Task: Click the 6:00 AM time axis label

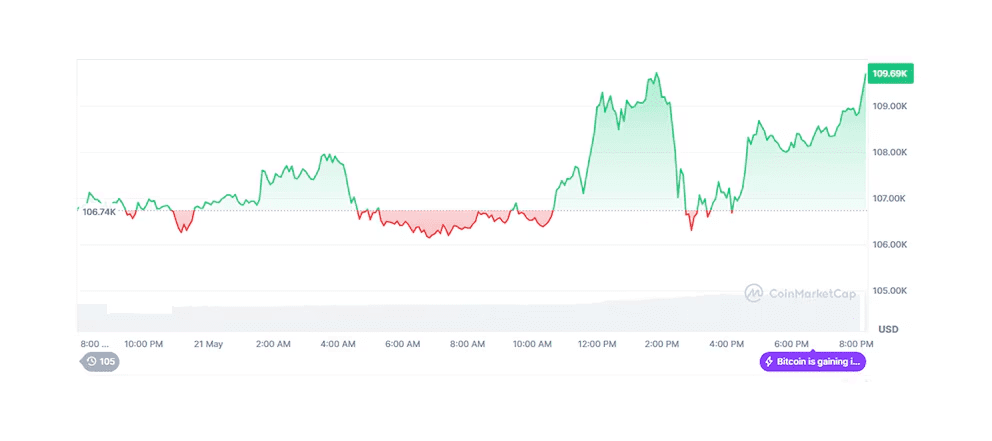Action: [402, 344]
